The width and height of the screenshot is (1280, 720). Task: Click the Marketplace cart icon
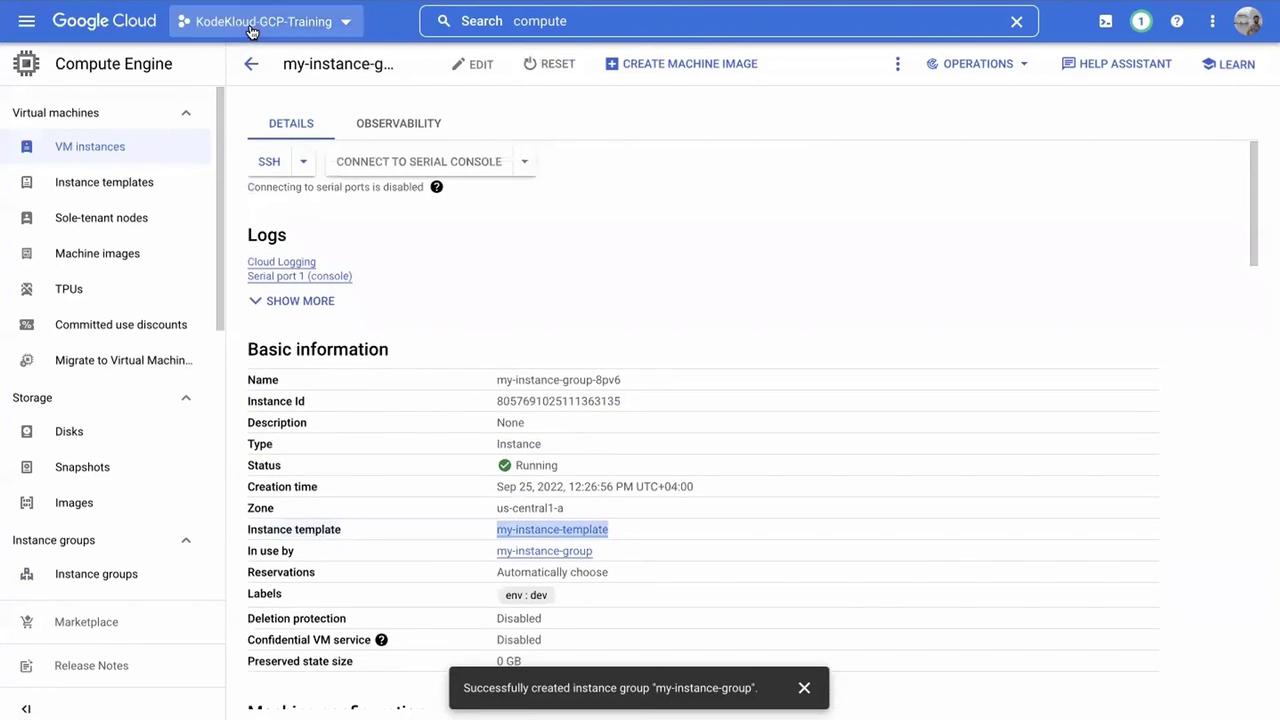27,622
